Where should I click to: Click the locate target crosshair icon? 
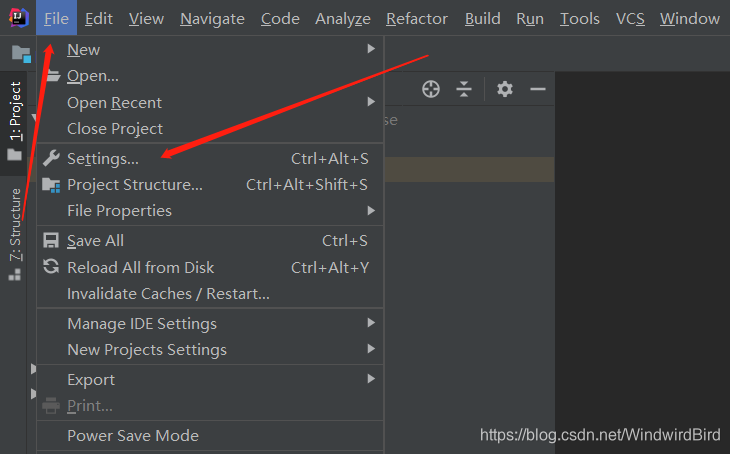point(431,89)
